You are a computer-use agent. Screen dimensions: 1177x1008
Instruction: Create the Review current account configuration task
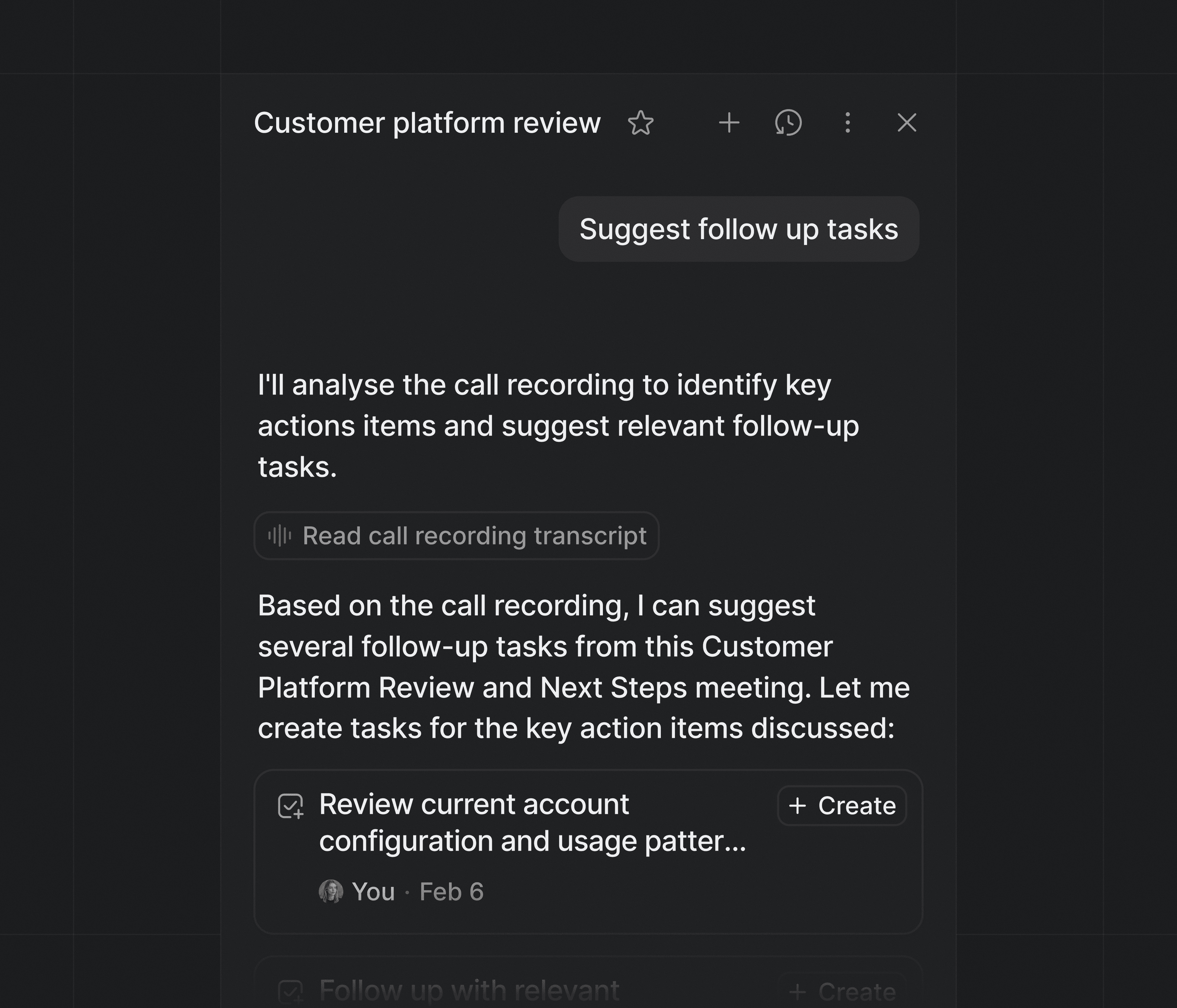(x=842, y=806)
